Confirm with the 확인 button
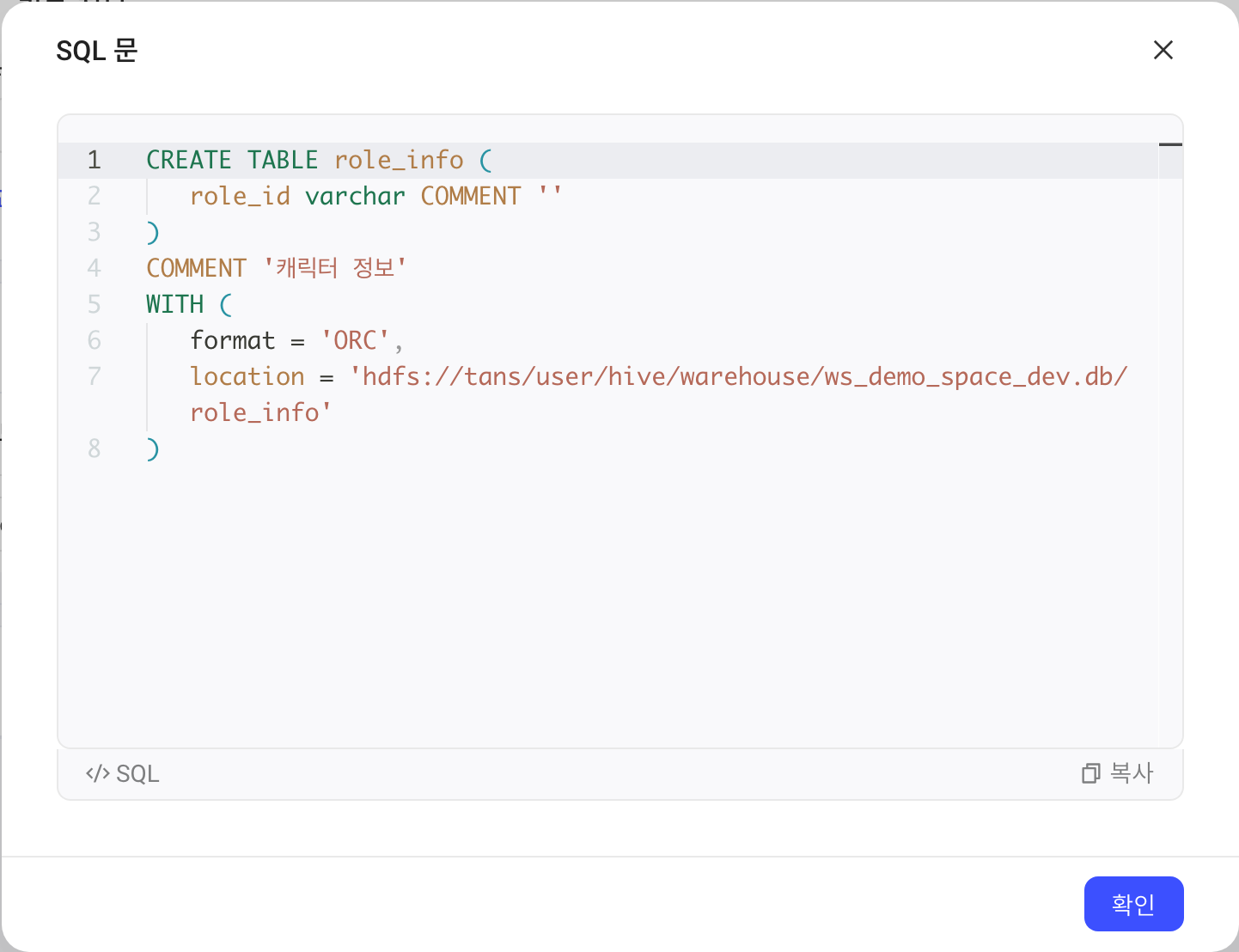Viewport: 1239px width, 952px height. click(x=1133, y=904)
